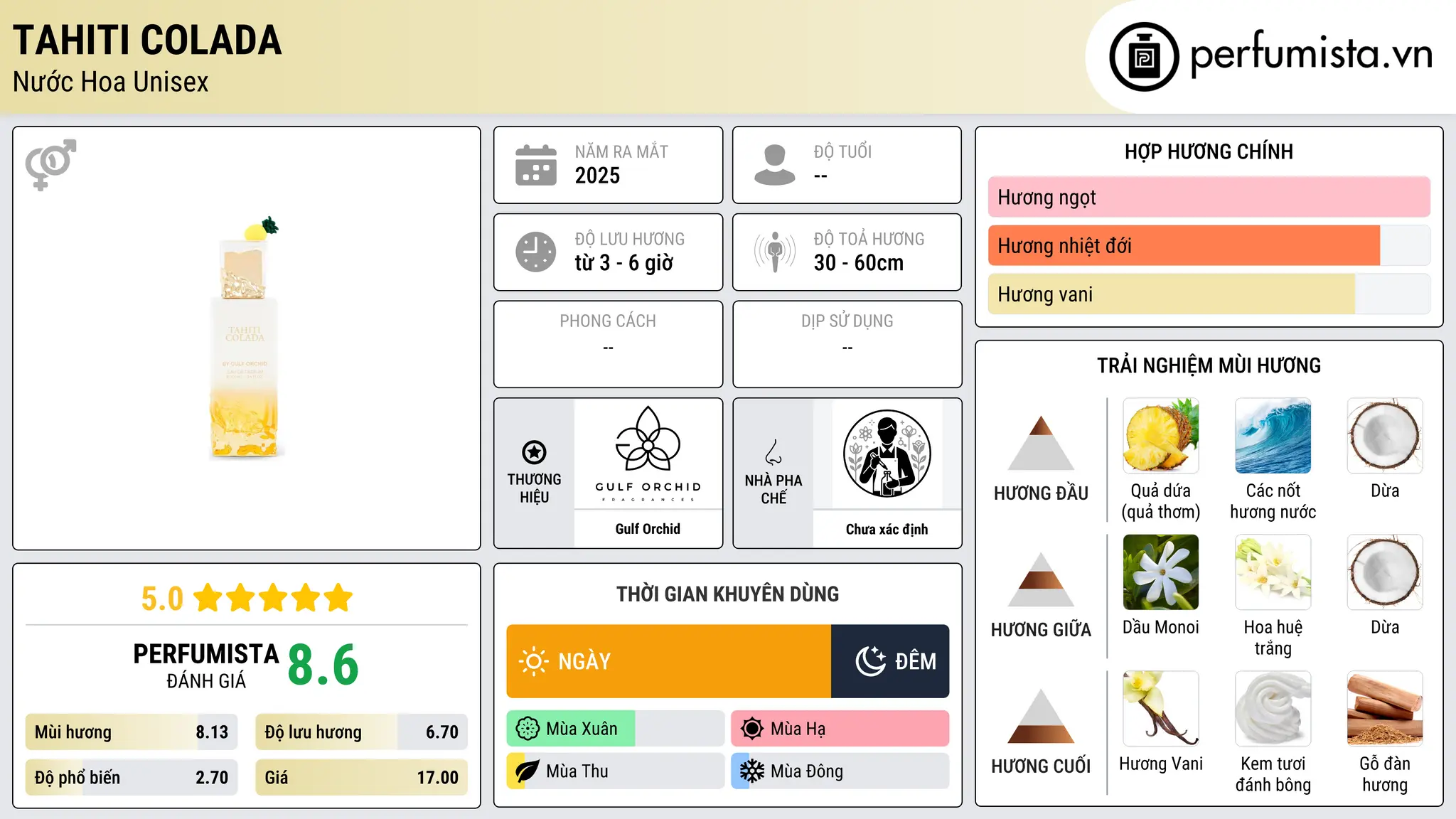
Task: Click the Hương đầu pyramid icon
Action: point(1041,443)
